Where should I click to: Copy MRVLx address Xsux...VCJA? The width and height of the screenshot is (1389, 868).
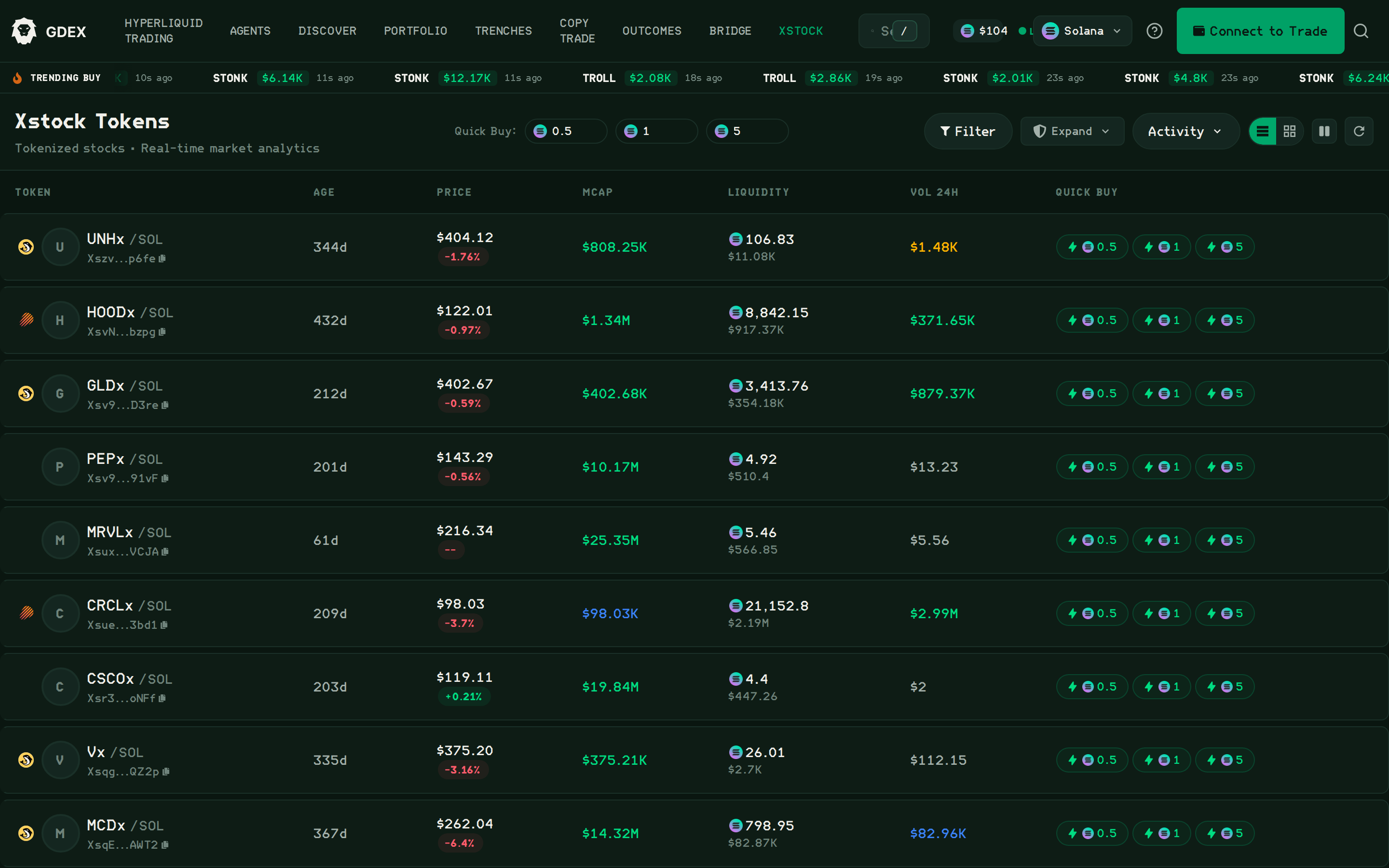(x=165, y=552)
